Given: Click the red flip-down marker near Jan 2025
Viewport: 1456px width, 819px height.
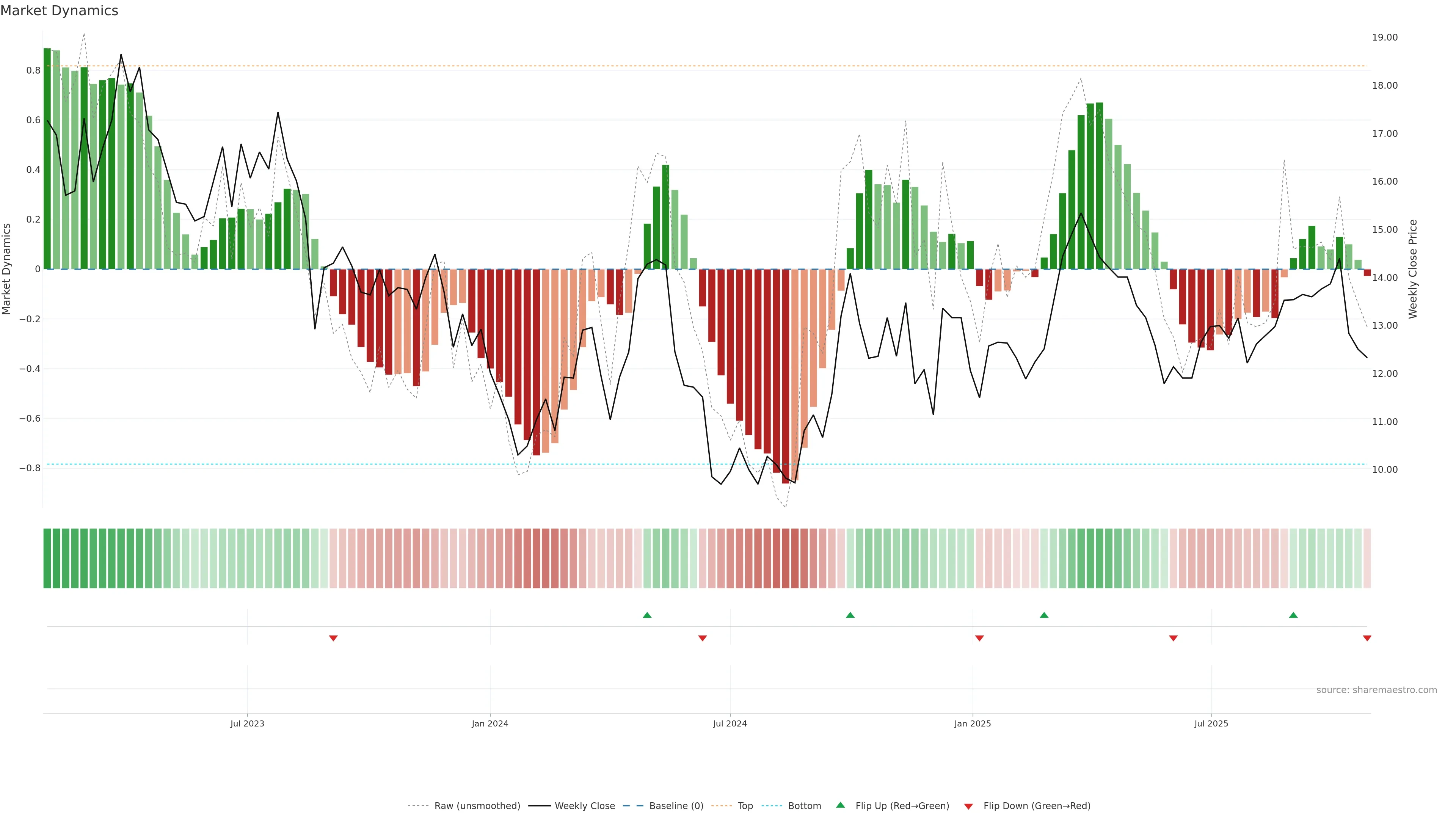Looking at the screenshot, I should pos(979,638).
